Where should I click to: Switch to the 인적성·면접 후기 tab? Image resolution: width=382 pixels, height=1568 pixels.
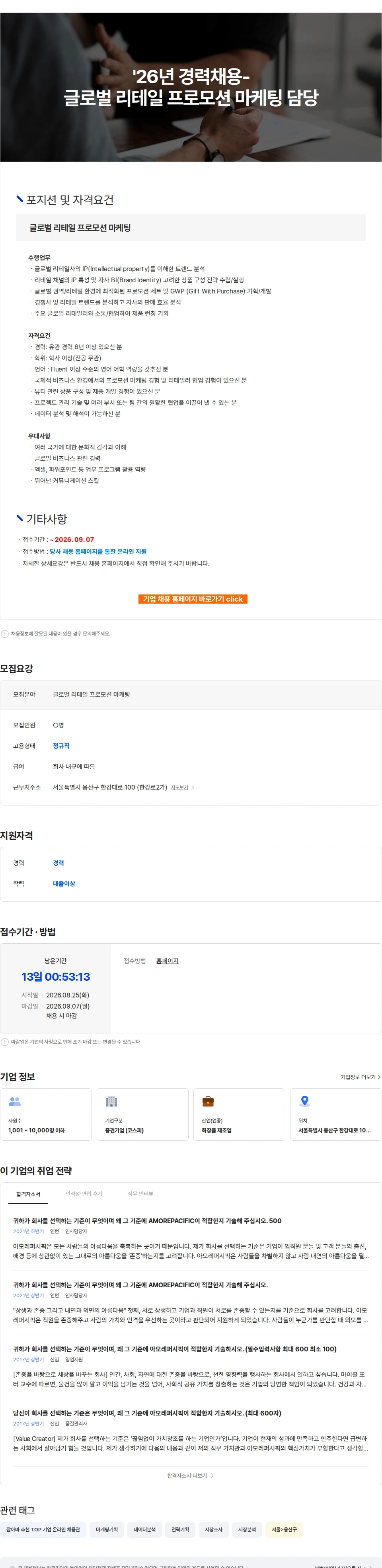click(84, 1194)
